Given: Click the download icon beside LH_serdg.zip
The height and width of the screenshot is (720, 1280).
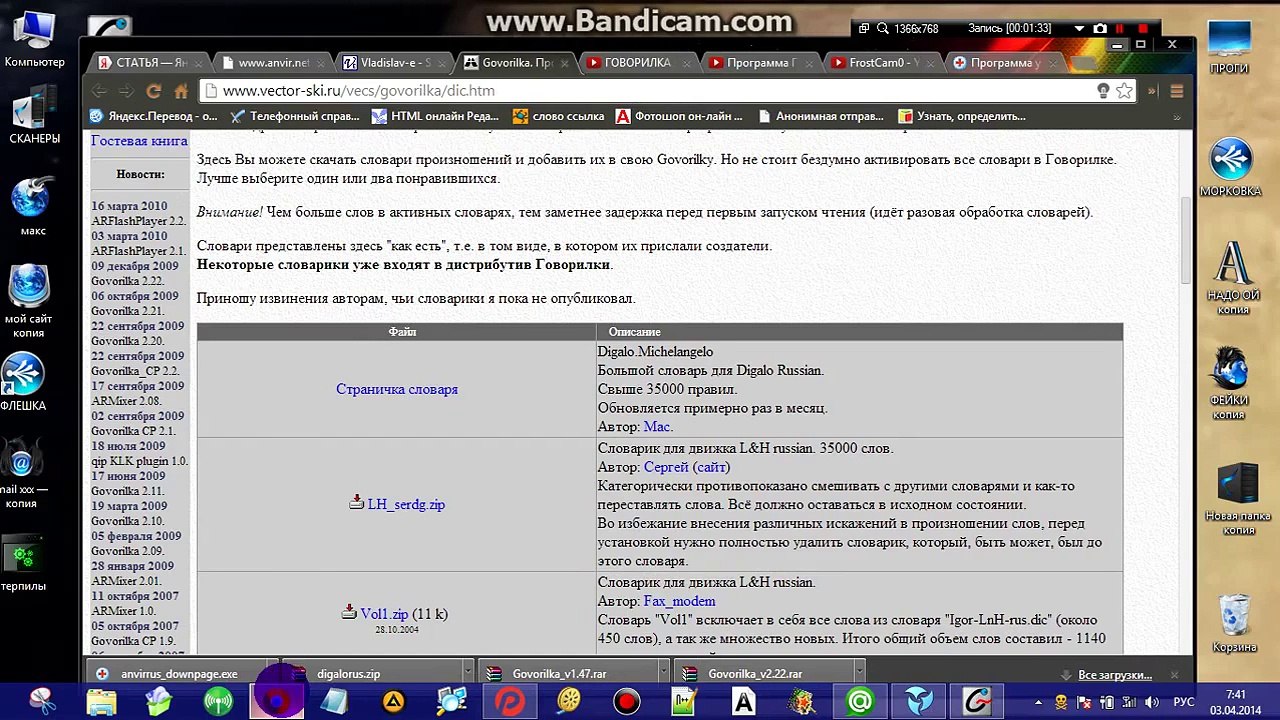Looking at the screenshot, I should (x=357, y=502).
